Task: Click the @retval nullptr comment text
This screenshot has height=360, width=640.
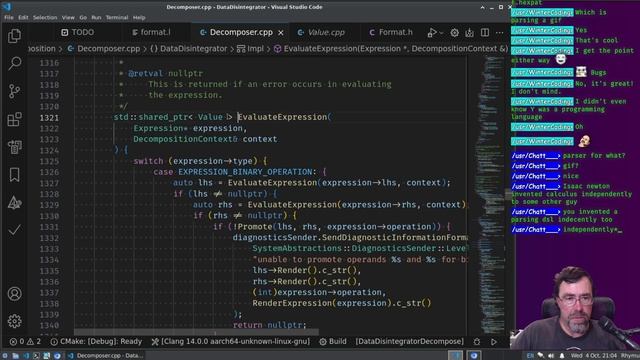Action: tap(165, 73)
